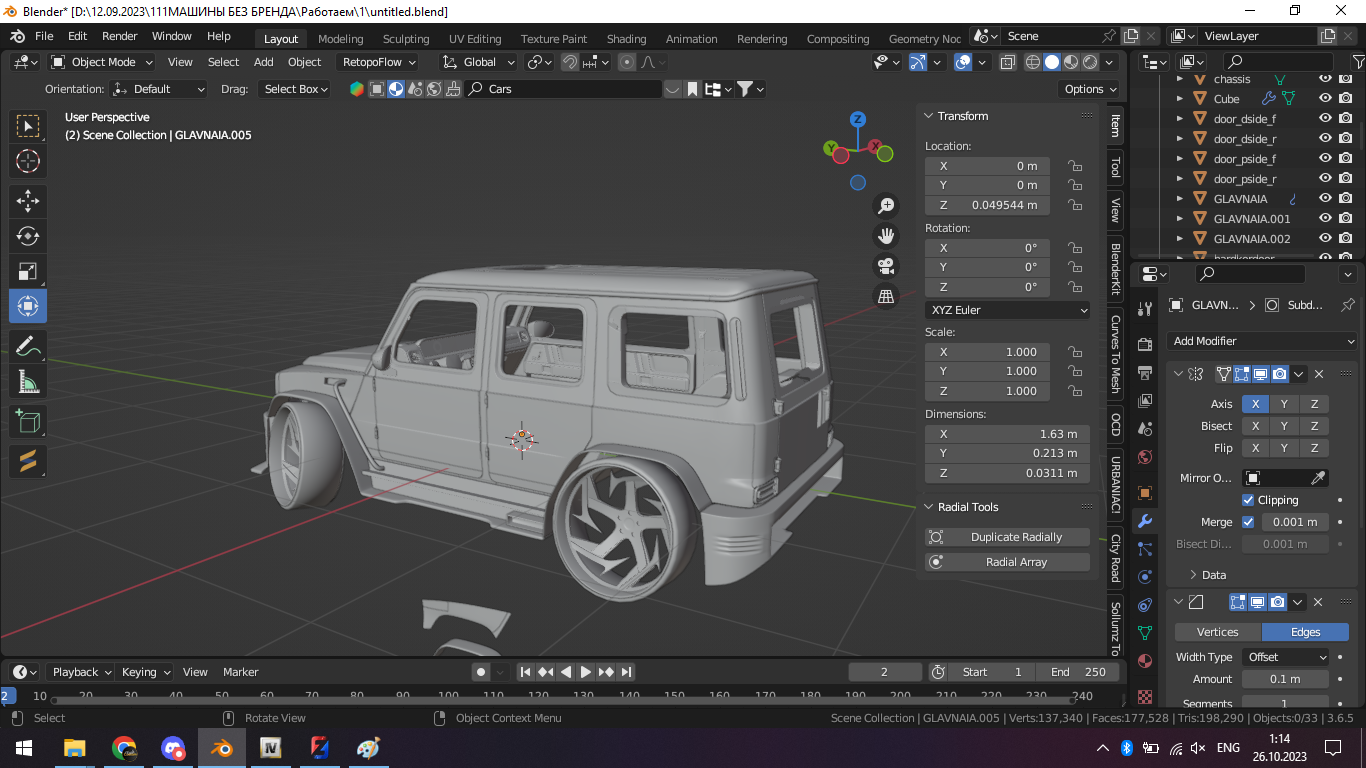Select the Add Cube tool
The image size is (1366, 768).
tap(28, 421)
